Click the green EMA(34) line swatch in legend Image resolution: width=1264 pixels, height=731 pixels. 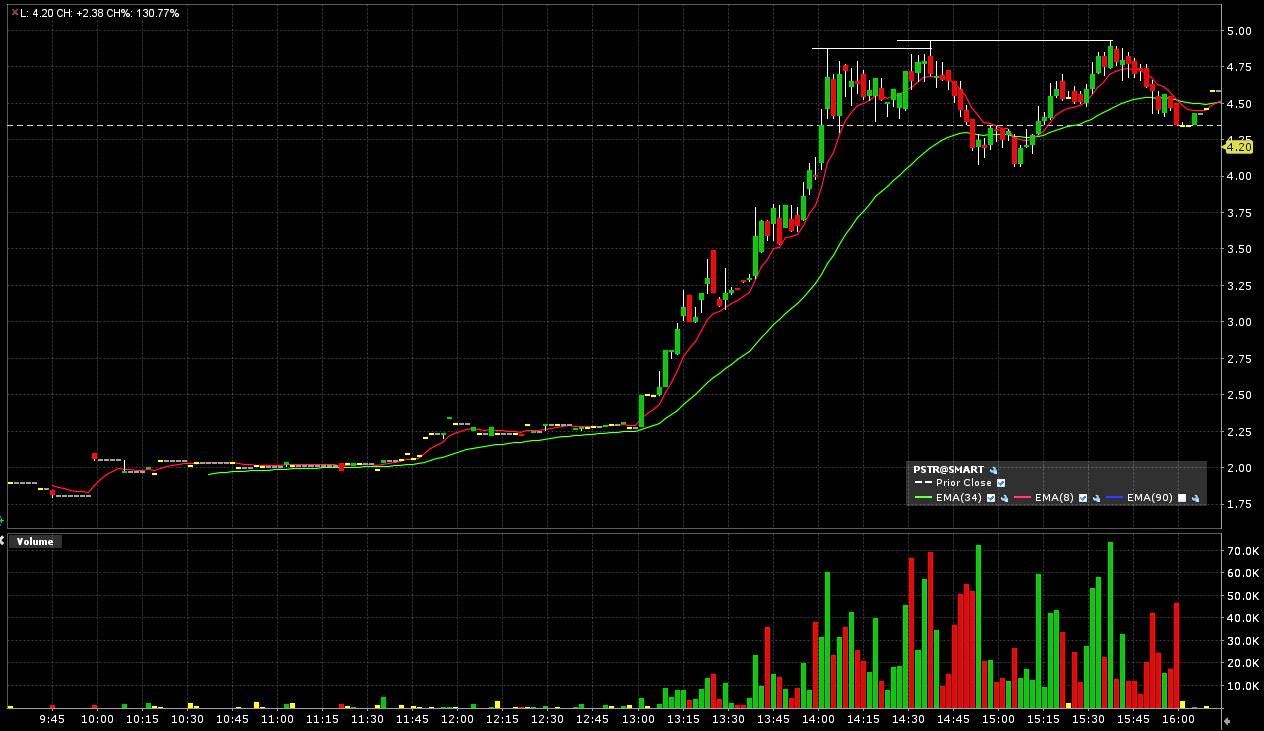point(923,497)
